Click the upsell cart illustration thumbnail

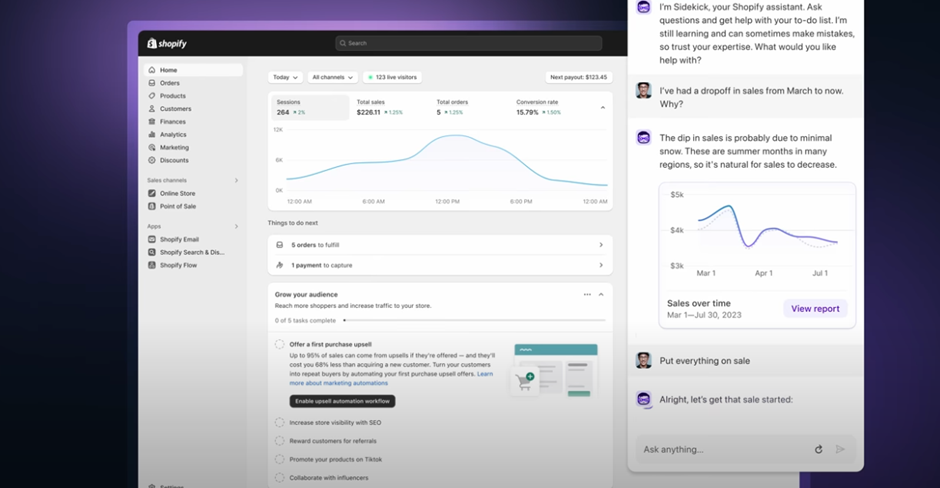tap(555, 370)
